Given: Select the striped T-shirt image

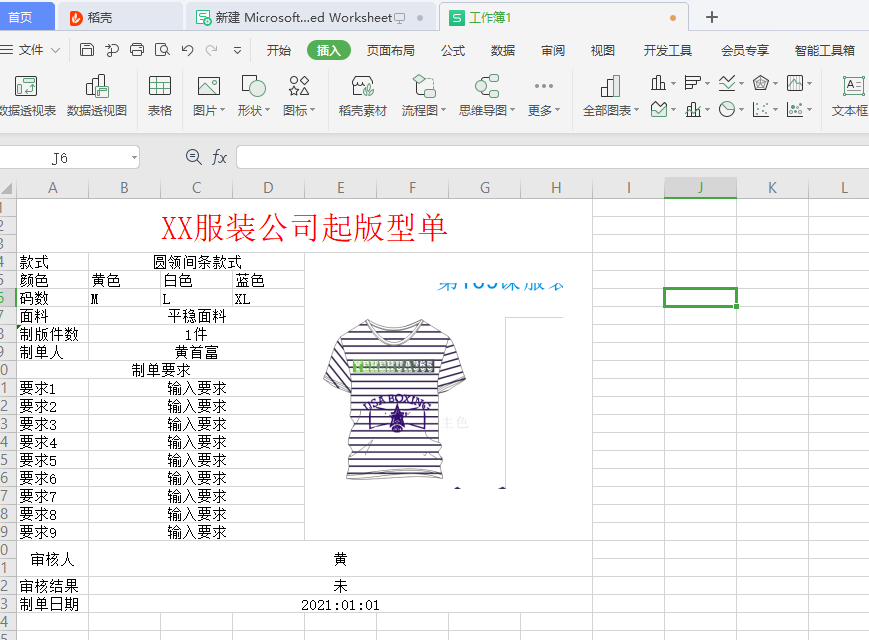Looking at the screenshot, I should click(395, 400).
